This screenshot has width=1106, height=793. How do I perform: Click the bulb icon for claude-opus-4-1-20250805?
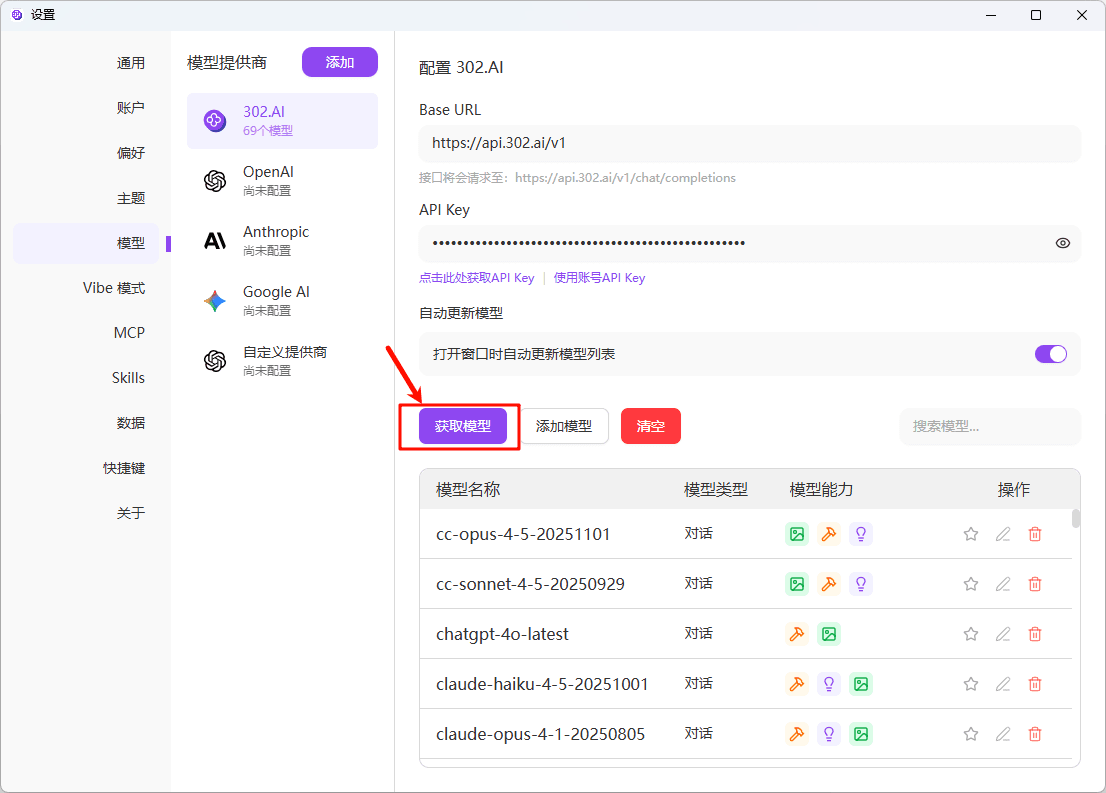[829, 734]
